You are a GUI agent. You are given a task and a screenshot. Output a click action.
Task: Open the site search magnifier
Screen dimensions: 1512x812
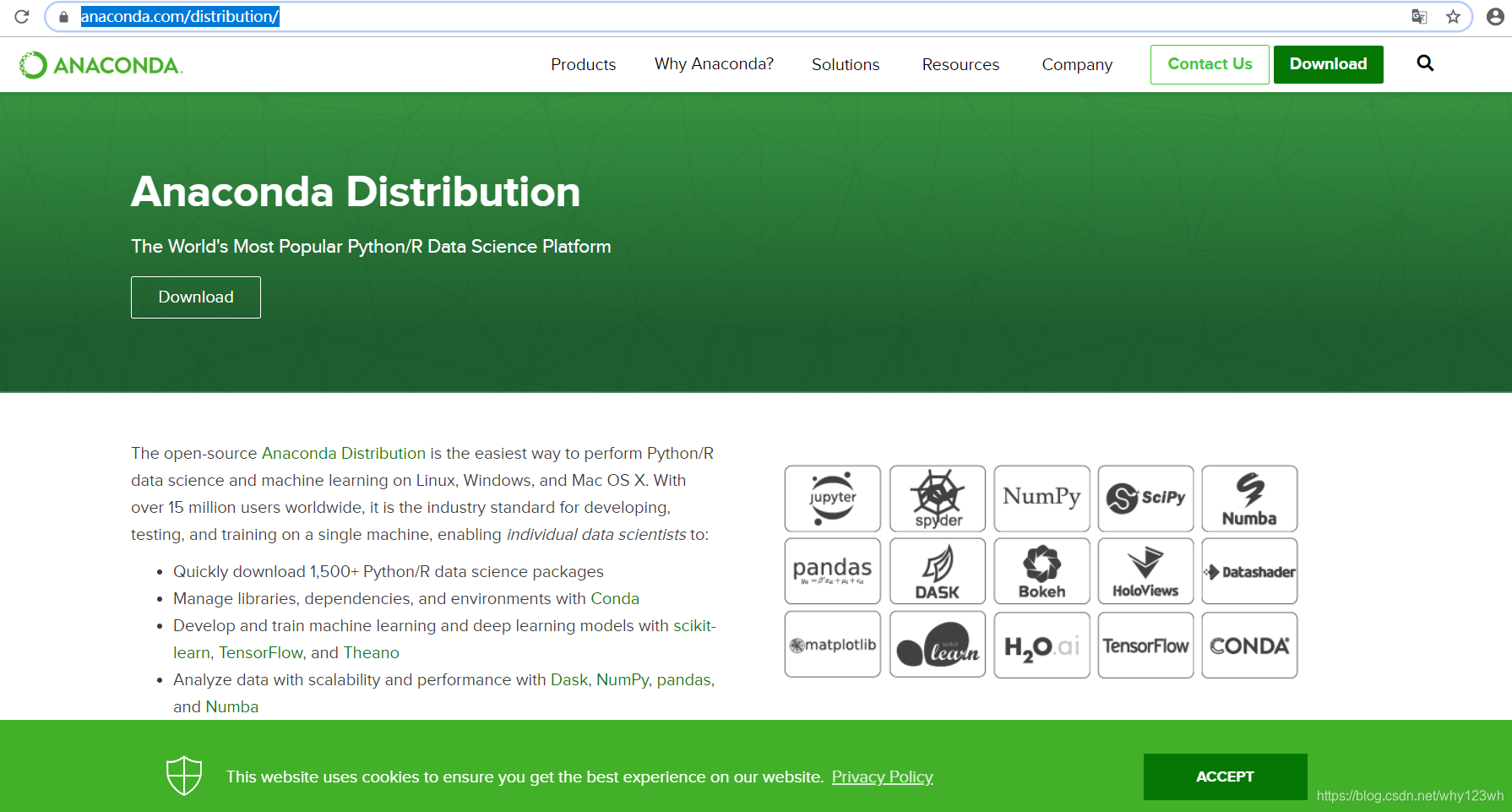[x=1425, y=63]
